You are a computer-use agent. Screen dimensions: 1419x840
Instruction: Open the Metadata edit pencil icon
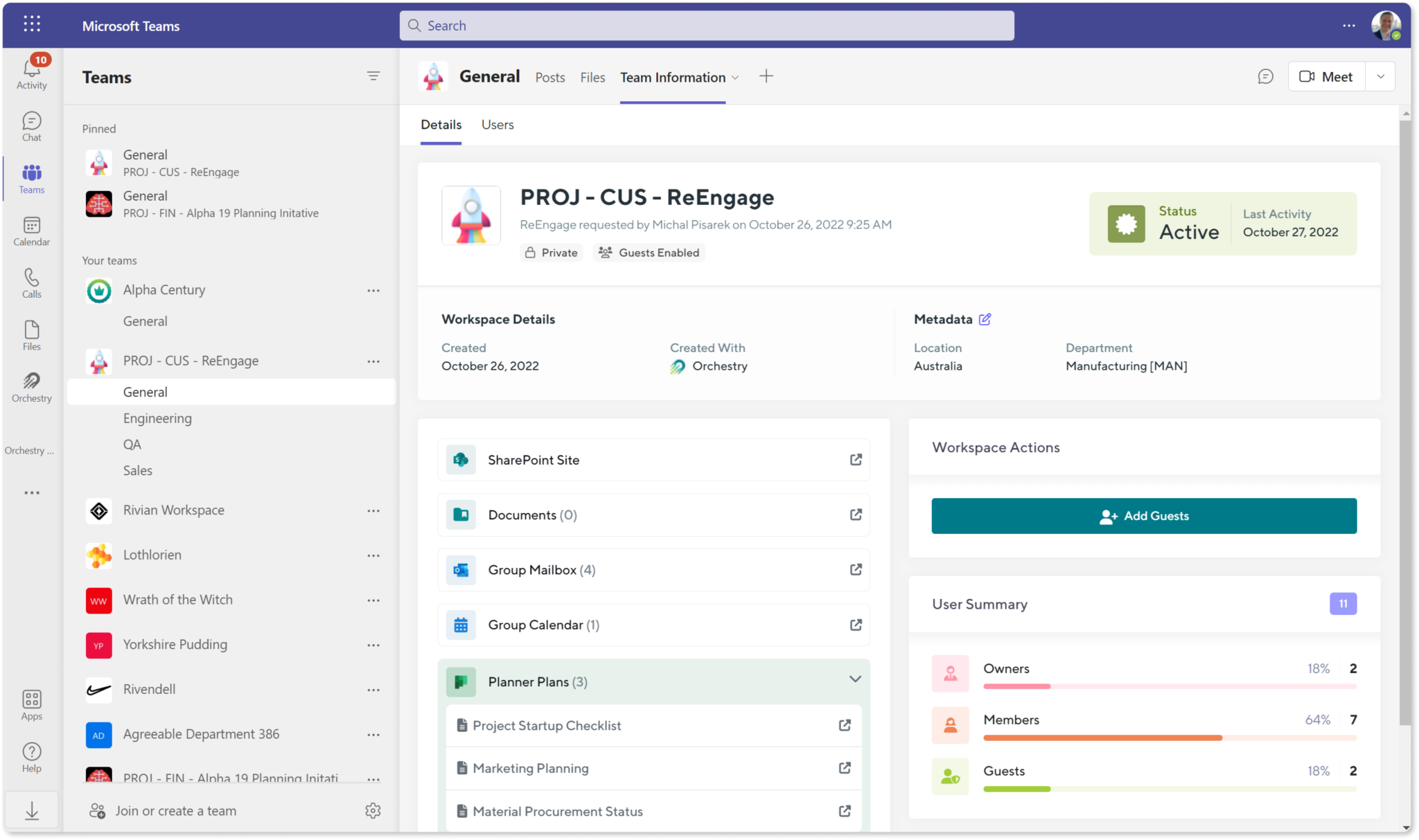pyautogui.click(x=985, y=319)
